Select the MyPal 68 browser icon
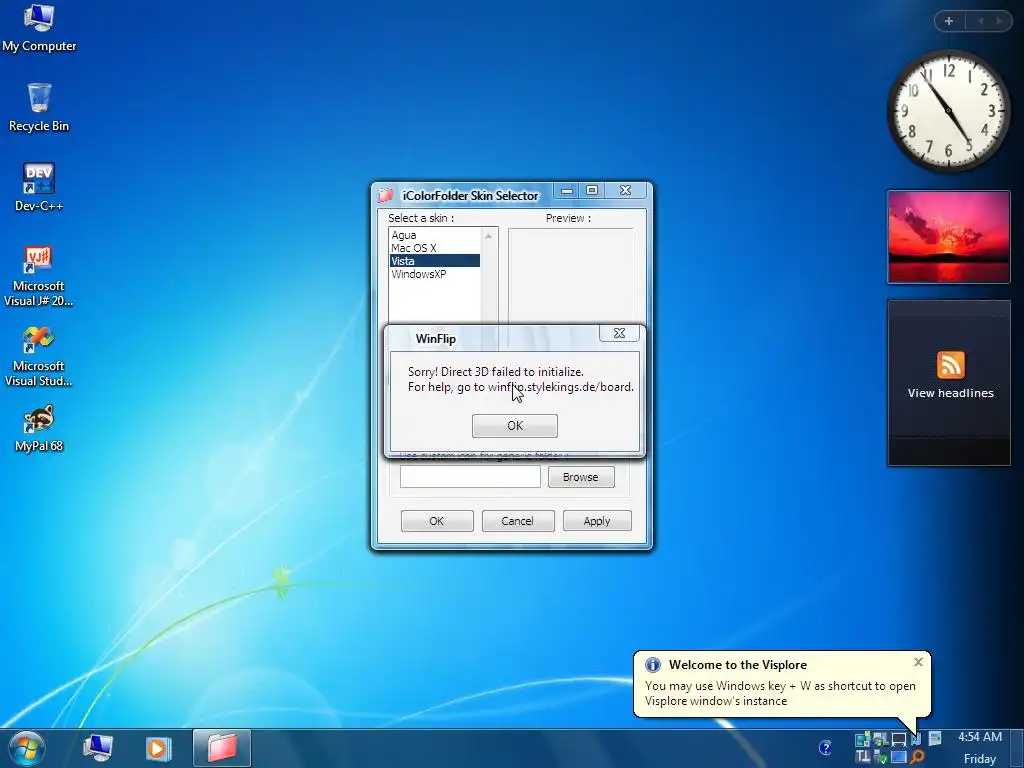 [39, 428]
